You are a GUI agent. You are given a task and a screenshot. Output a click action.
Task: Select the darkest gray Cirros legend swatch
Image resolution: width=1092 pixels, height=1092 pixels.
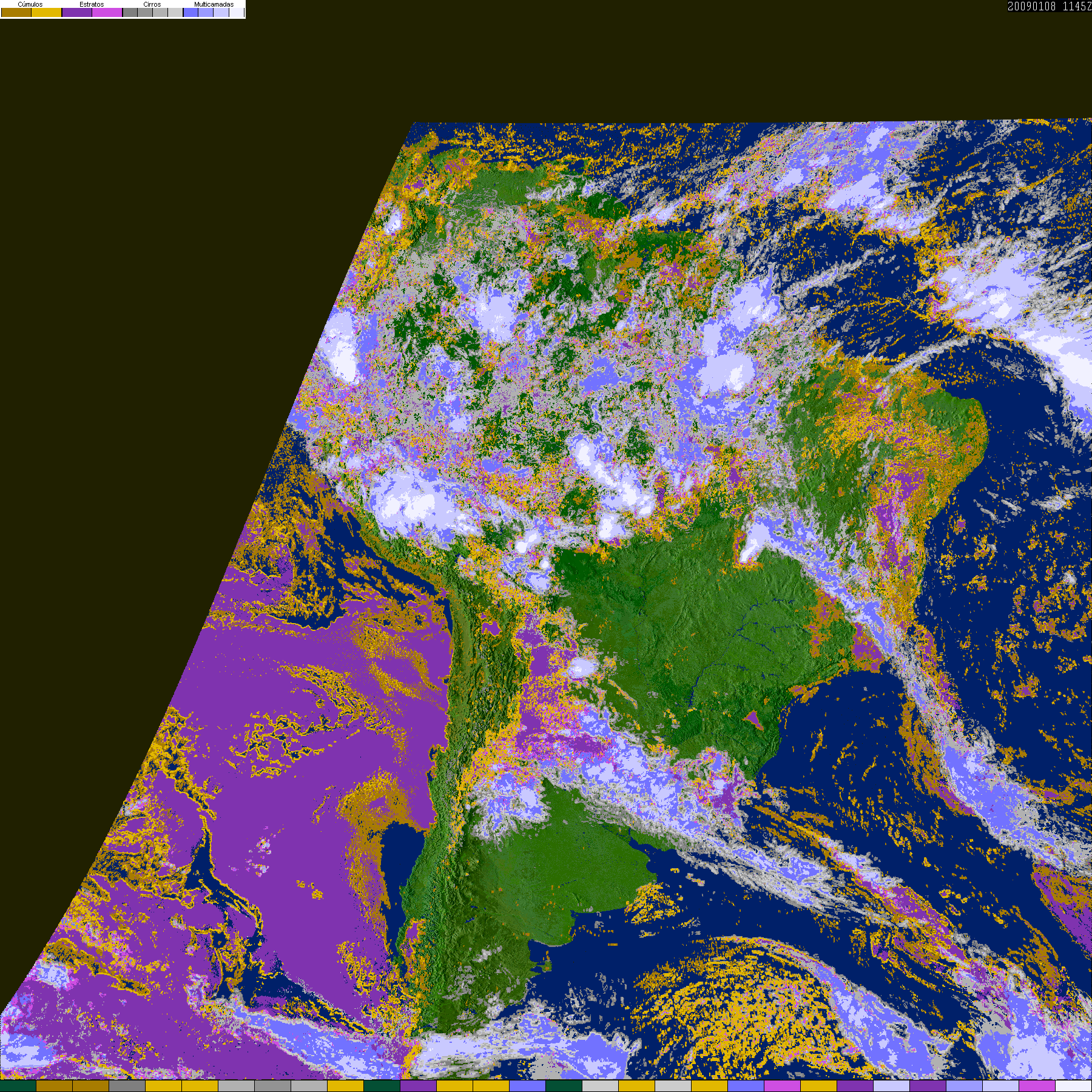[x=130, y=12]
